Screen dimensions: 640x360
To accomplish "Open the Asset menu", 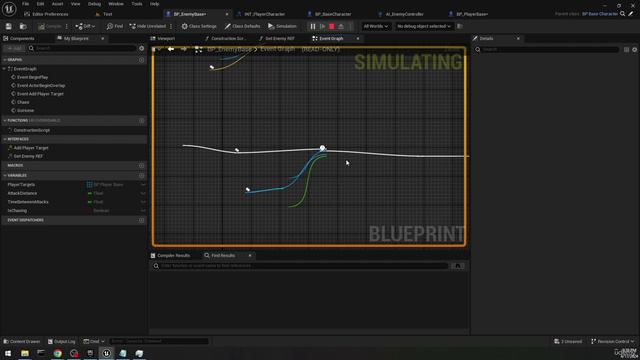I will pyautogui.click(x=57, y=4).
